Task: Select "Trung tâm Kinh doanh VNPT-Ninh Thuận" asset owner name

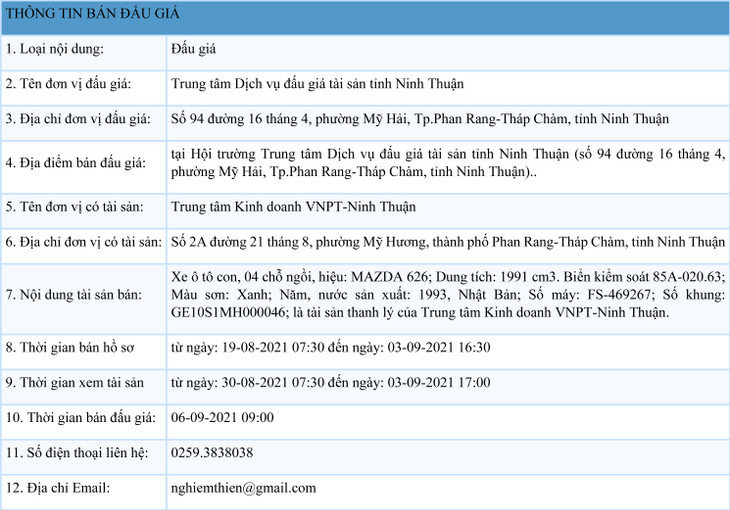Action: pos(293,207)
